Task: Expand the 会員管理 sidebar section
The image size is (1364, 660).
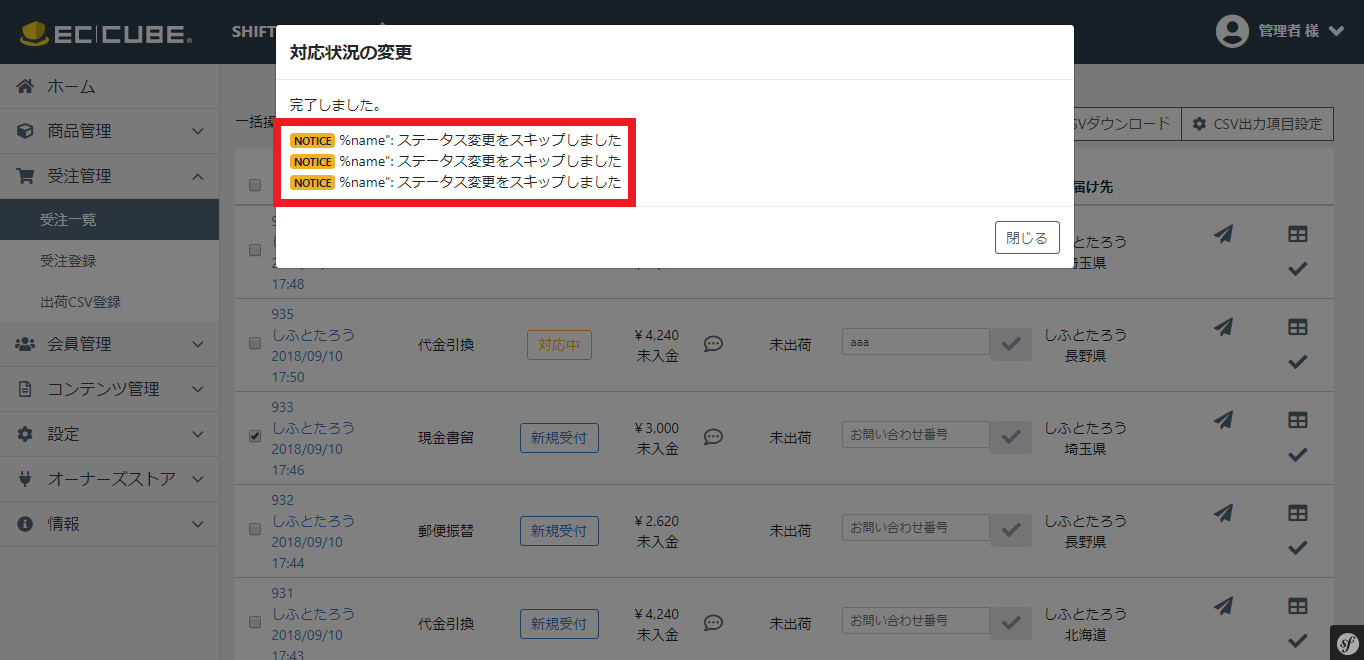Action: point(109,344)
